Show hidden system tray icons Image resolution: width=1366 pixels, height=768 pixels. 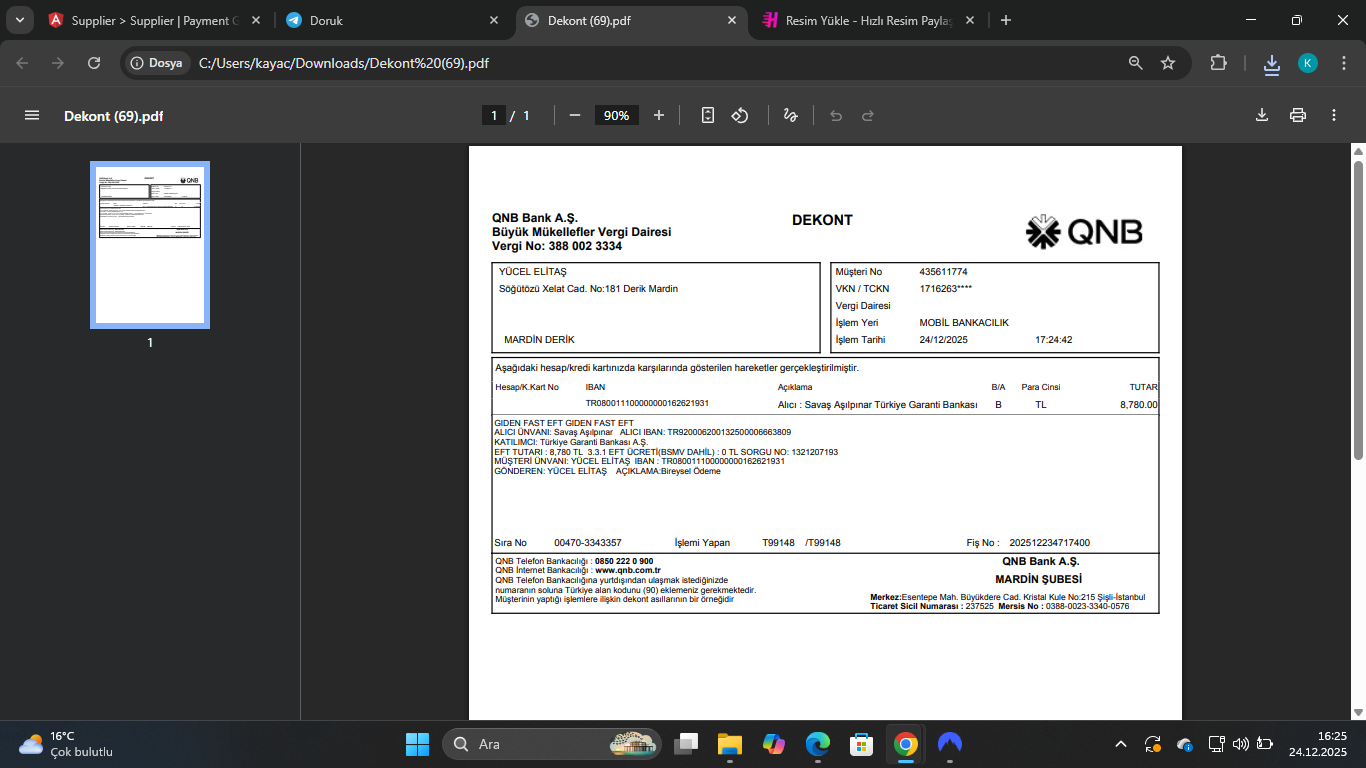[1121, 744]
